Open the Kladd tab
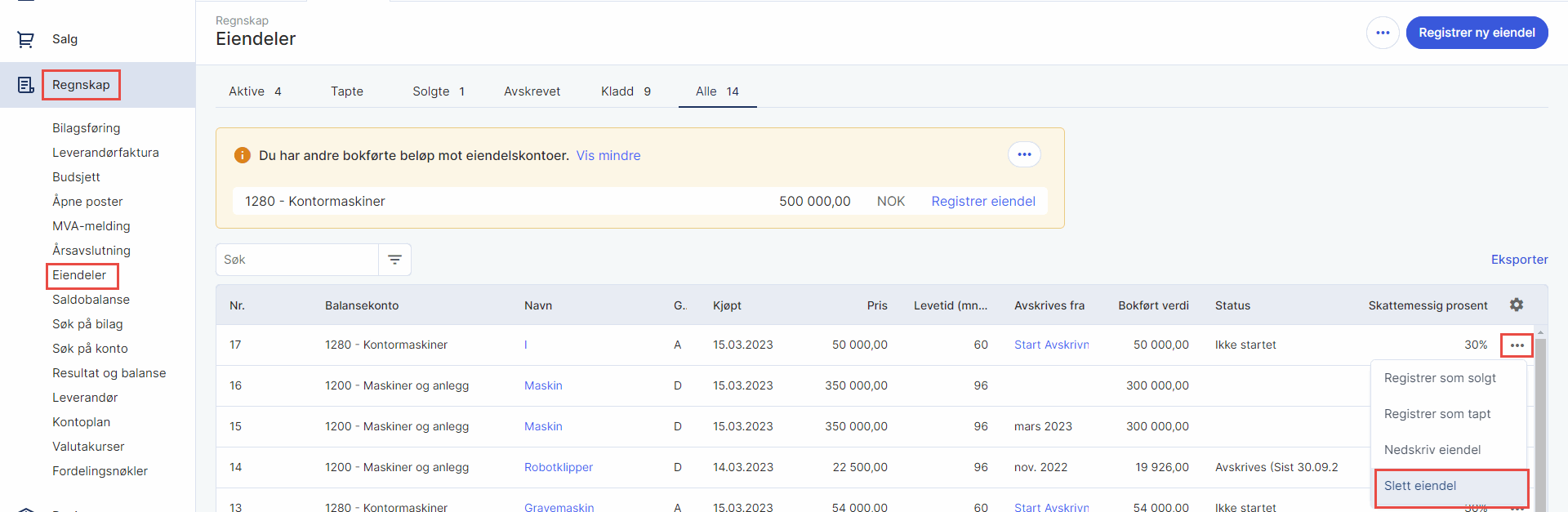Image resolution: width=1568 pixels, height=512 pixels. pos(625,91)
